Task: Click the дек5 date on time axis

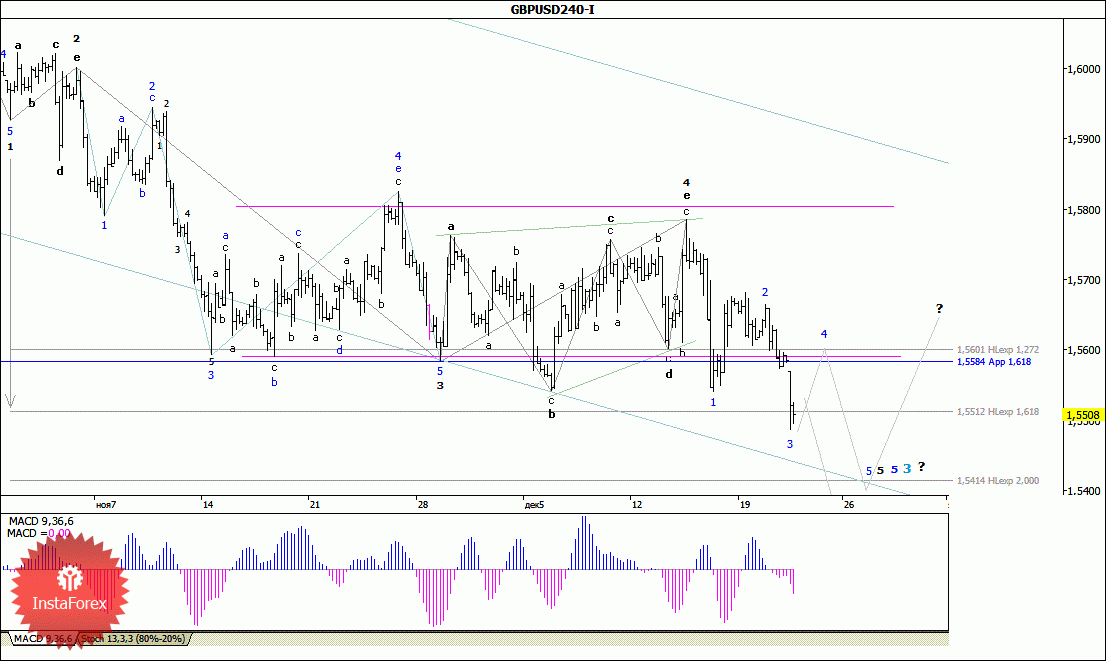Action: 534,505
